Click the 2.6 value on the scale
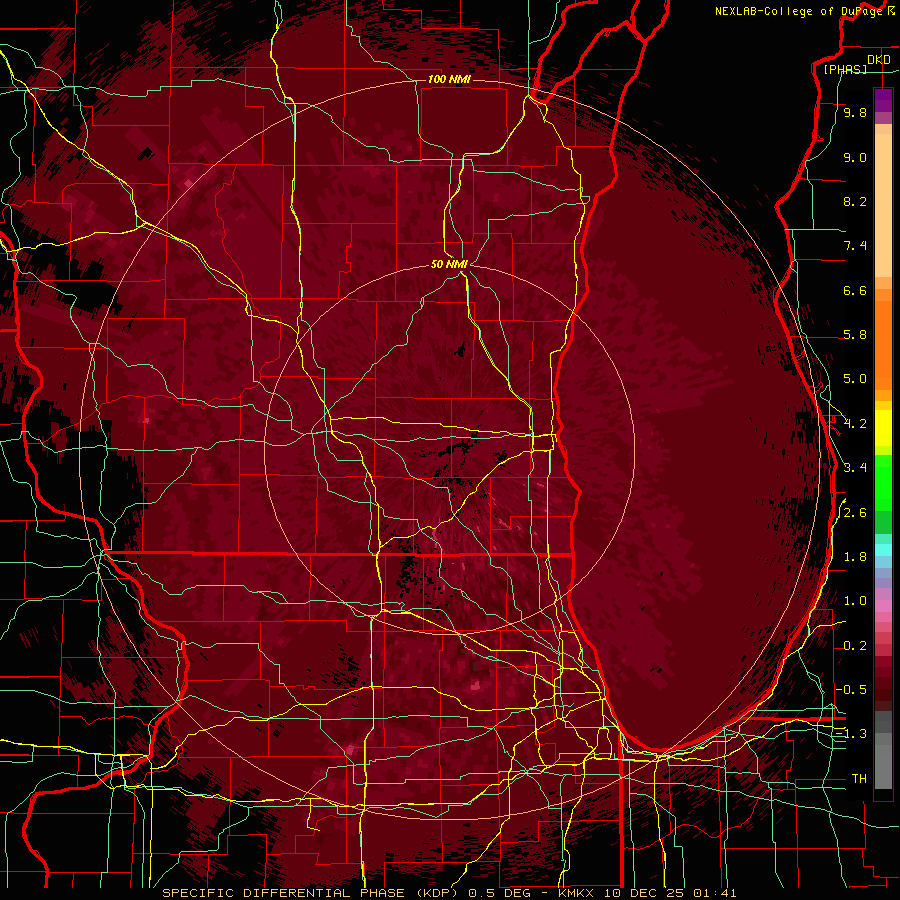900x900 pixels. tap(855, 513)
